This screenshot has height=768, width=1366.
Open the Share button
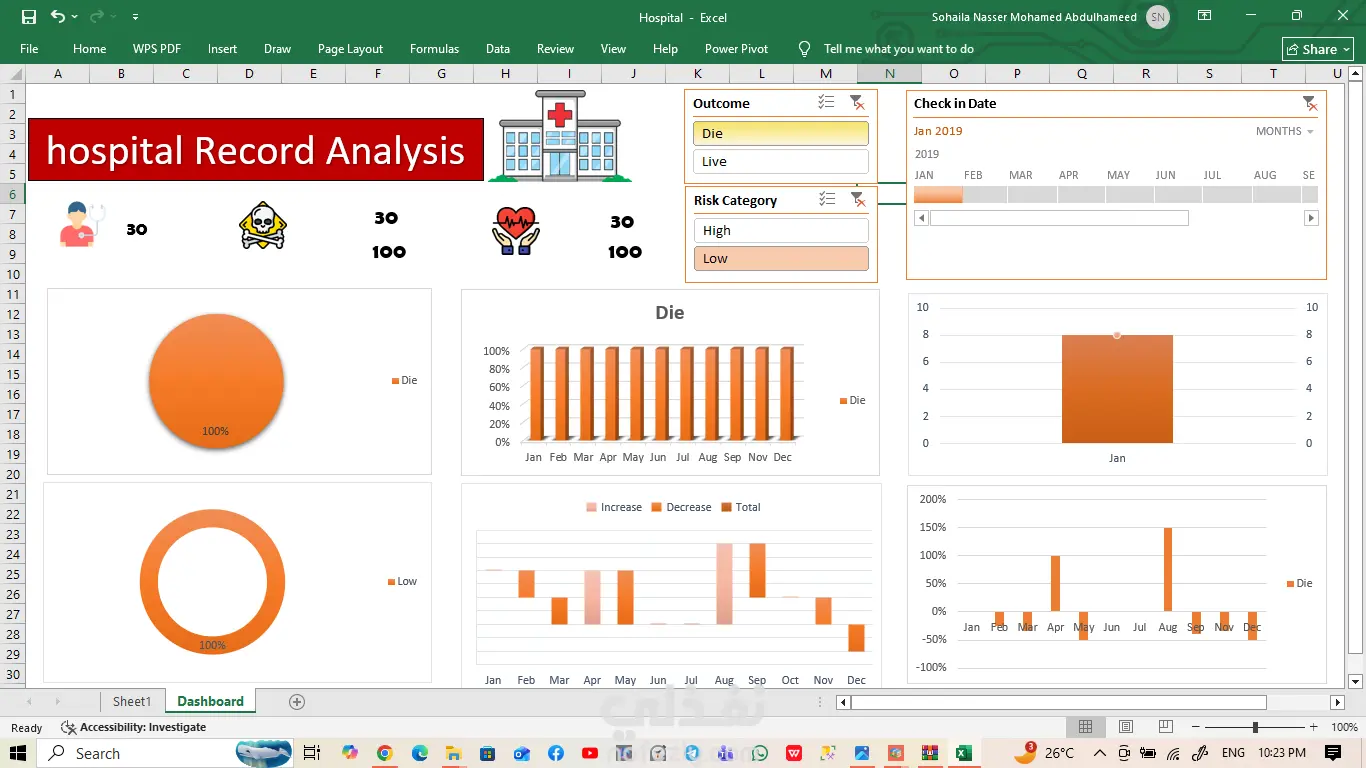pos(1318,49)
